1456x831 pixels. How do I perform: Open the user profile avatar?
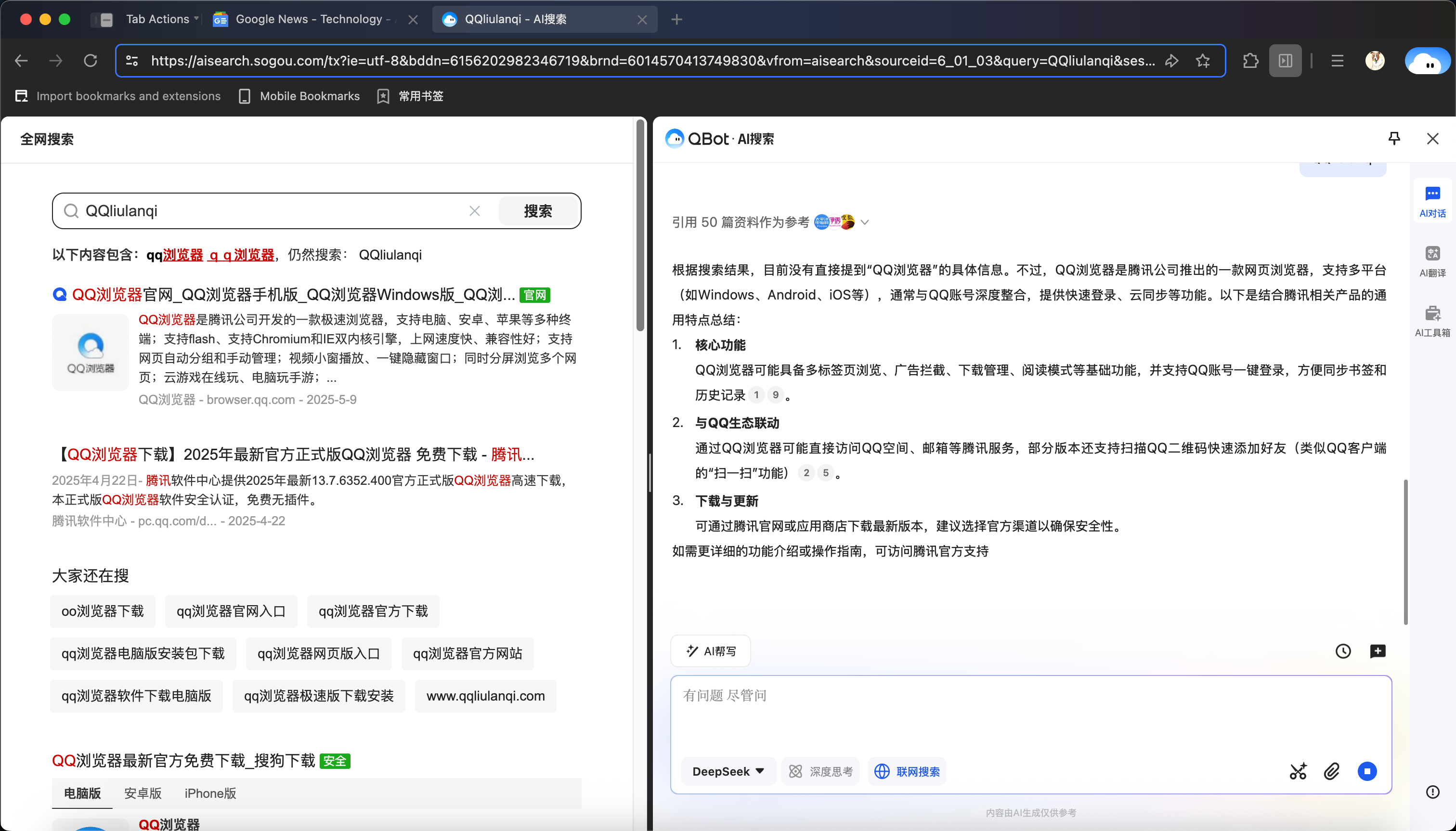(1375, 61)
